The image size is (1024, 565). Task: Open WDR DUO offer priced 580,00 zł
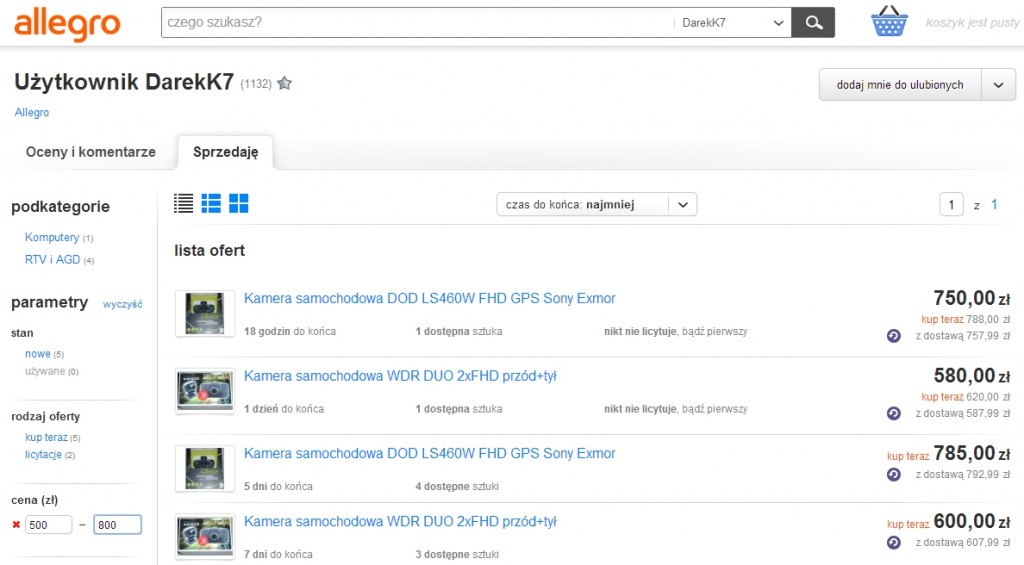pyautogui.click(x=400, y=376)
